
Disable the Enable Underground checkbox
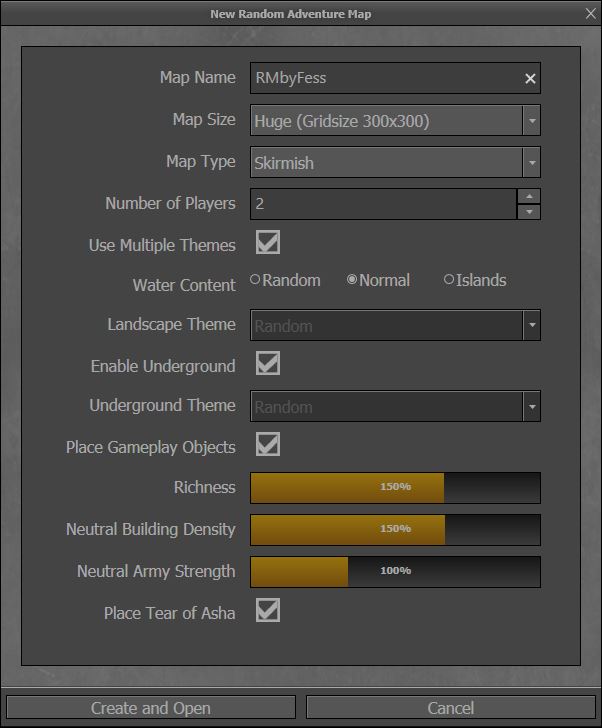267,364
